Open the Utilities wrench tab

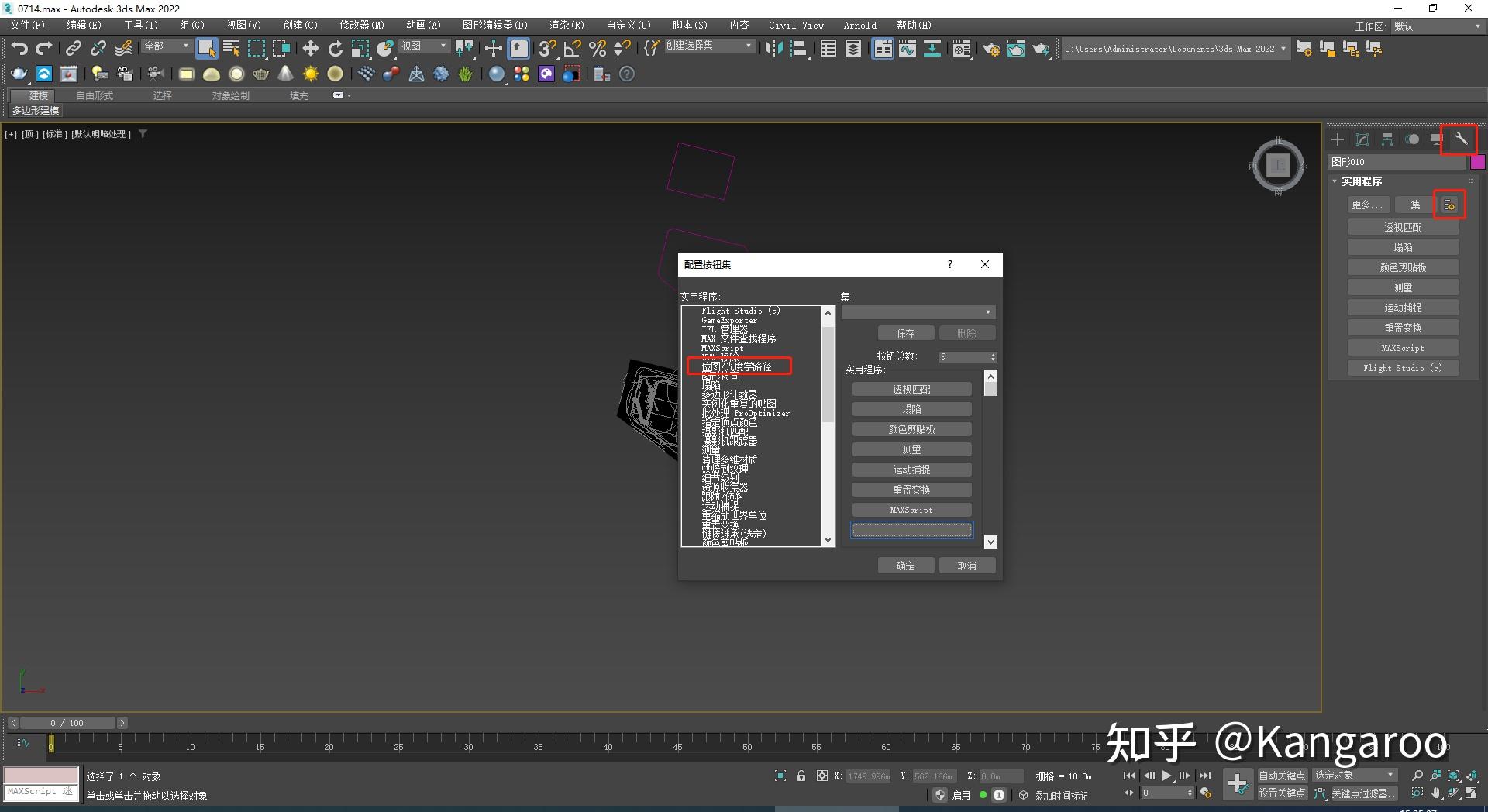(1461, 139)
